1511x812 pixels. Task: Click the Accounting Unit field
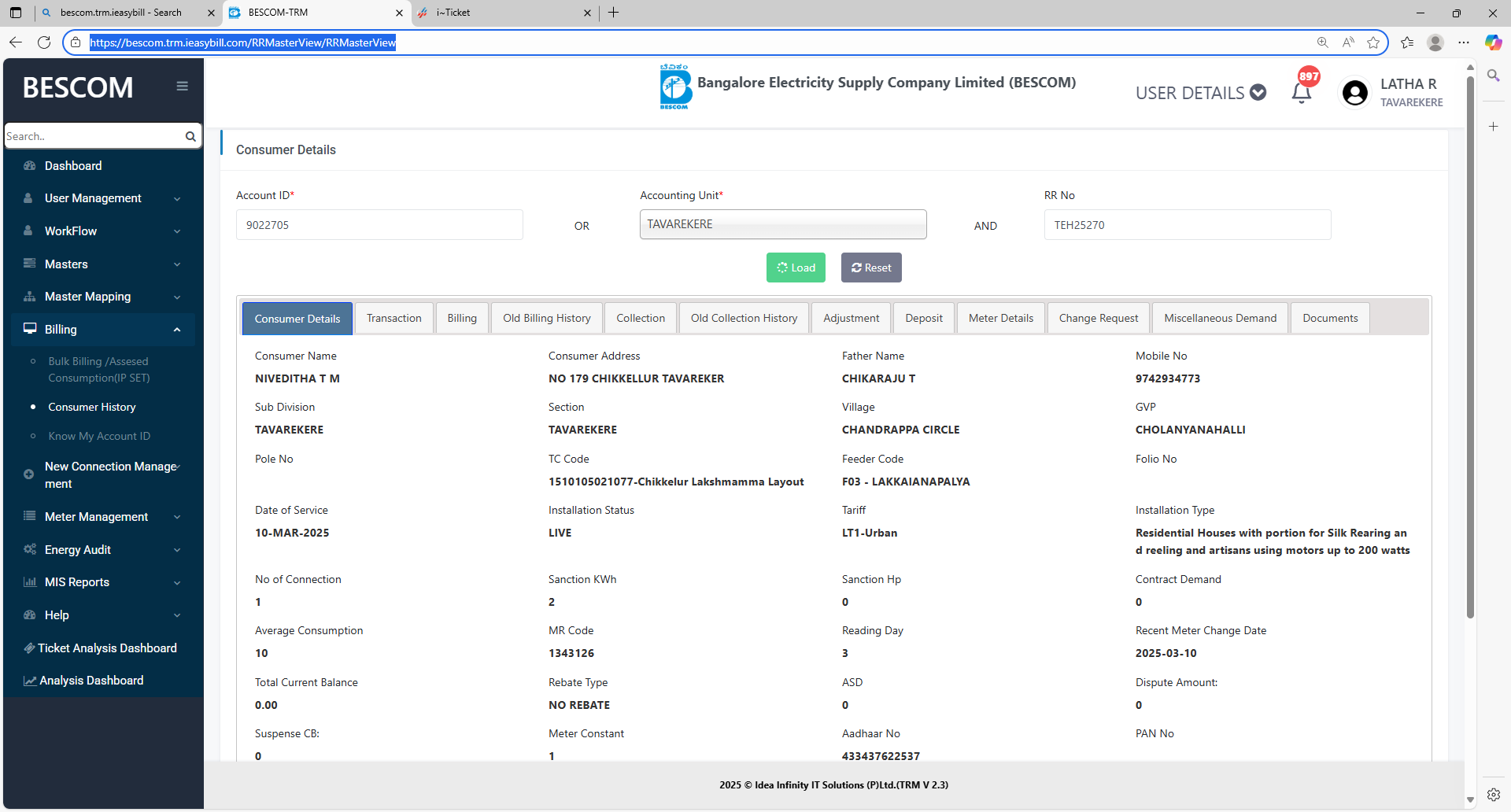pyautogui.click(x=783, y=224)
